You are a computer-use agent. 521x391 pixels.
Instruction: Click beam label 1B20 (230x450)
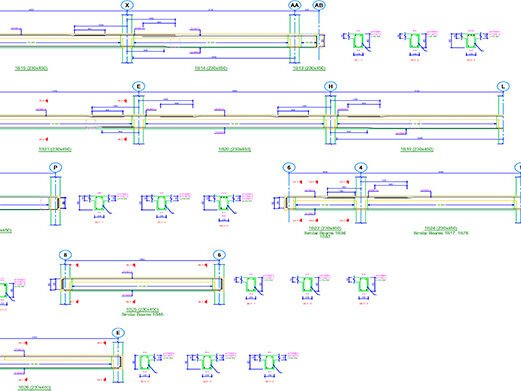click(235, 149)
